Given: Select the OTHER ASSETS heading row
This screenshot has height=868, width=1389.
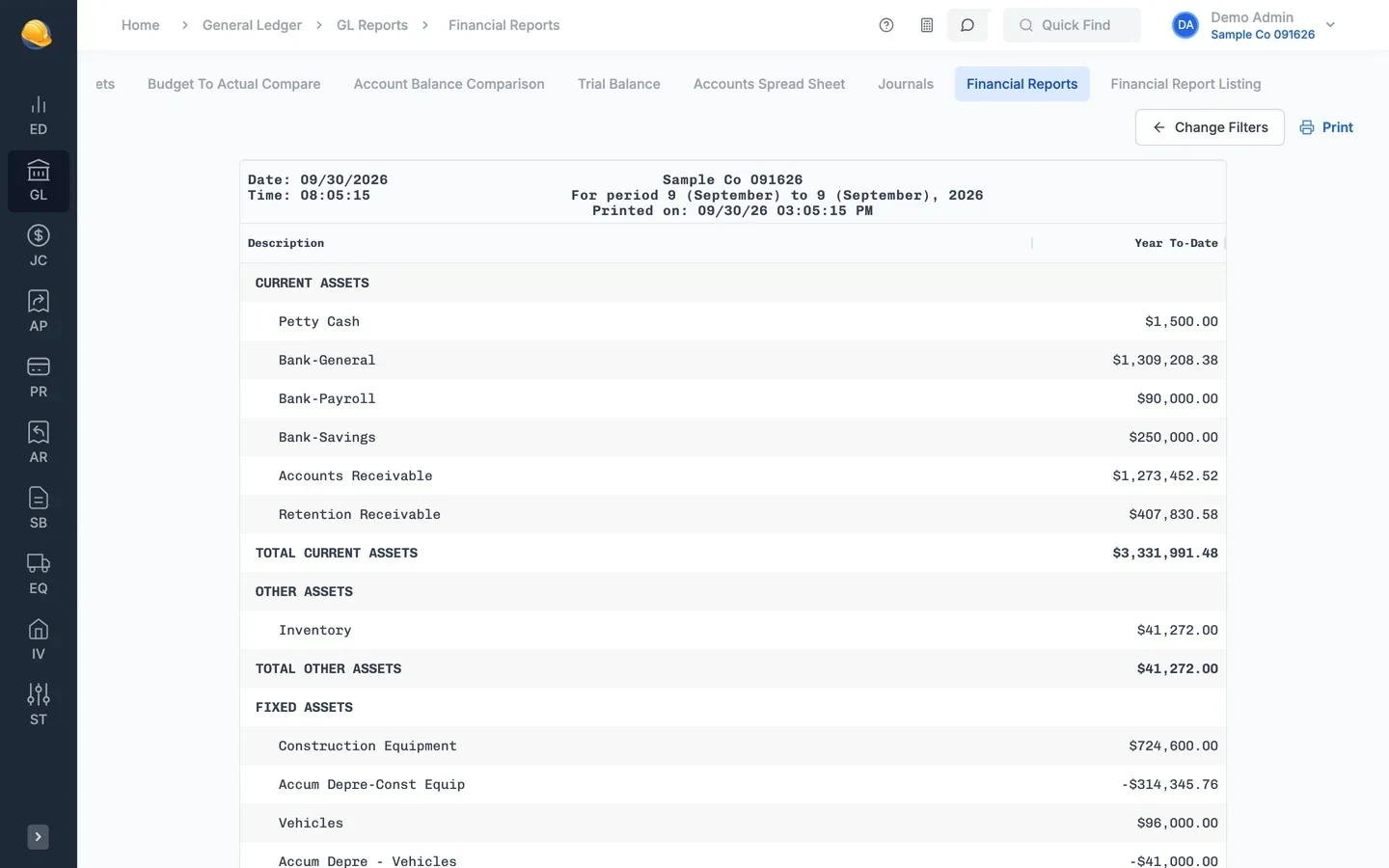Looking at the screenshot, I should point(733,591).
